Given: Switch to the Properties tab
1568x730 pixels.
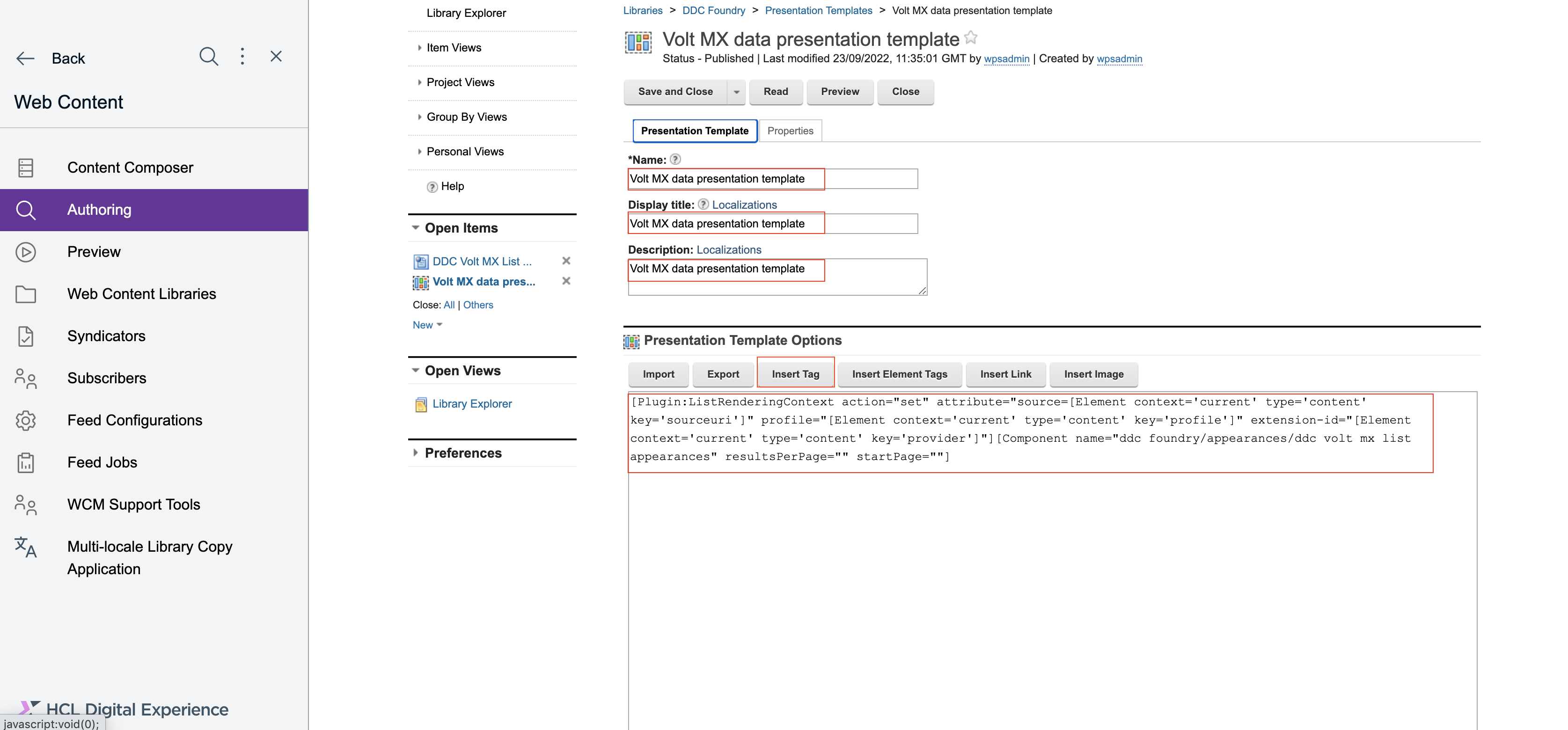Looking at the screenshot, I should point(790,131).
